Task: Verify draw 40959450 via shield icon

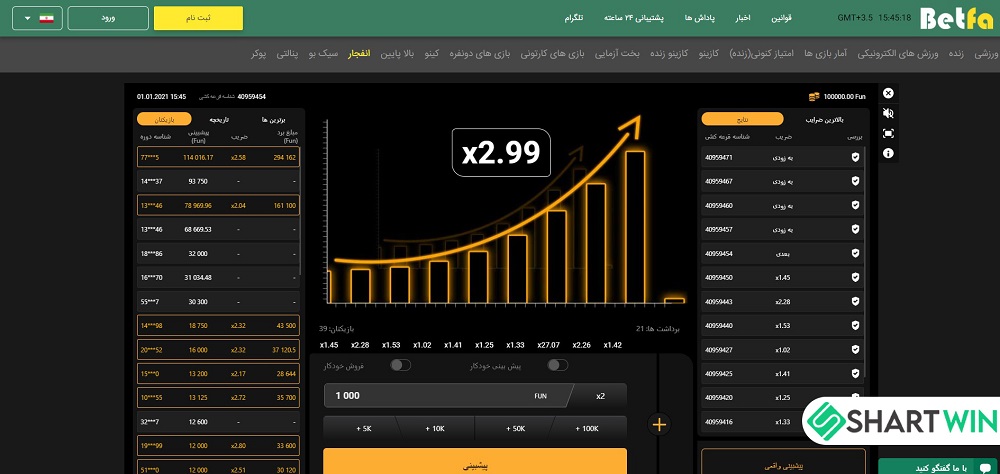Action: point(855,278)
